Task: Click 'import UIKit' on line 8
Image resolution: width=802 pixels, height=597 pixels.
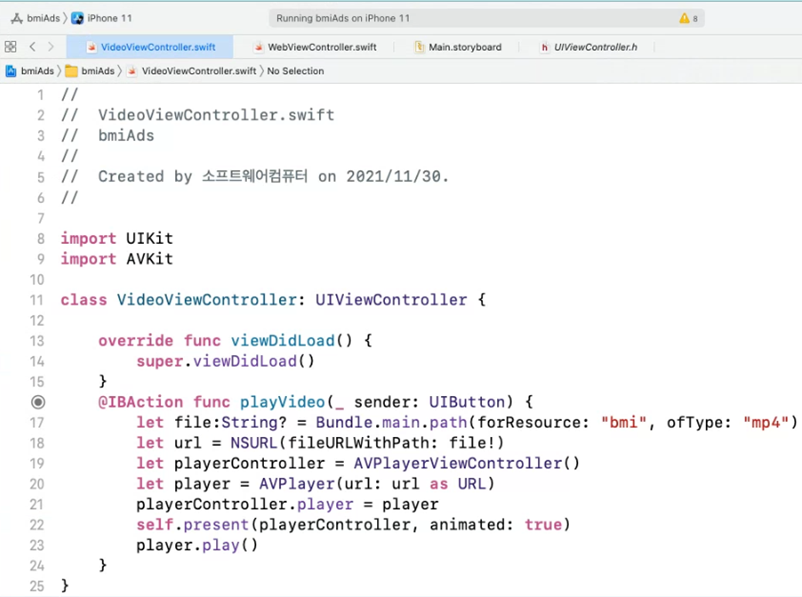Action: (x=117, y=238)
